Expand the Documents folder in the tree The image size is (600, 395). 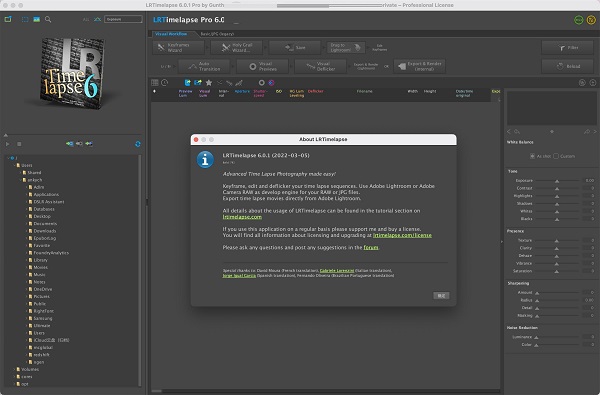point(26,224)
